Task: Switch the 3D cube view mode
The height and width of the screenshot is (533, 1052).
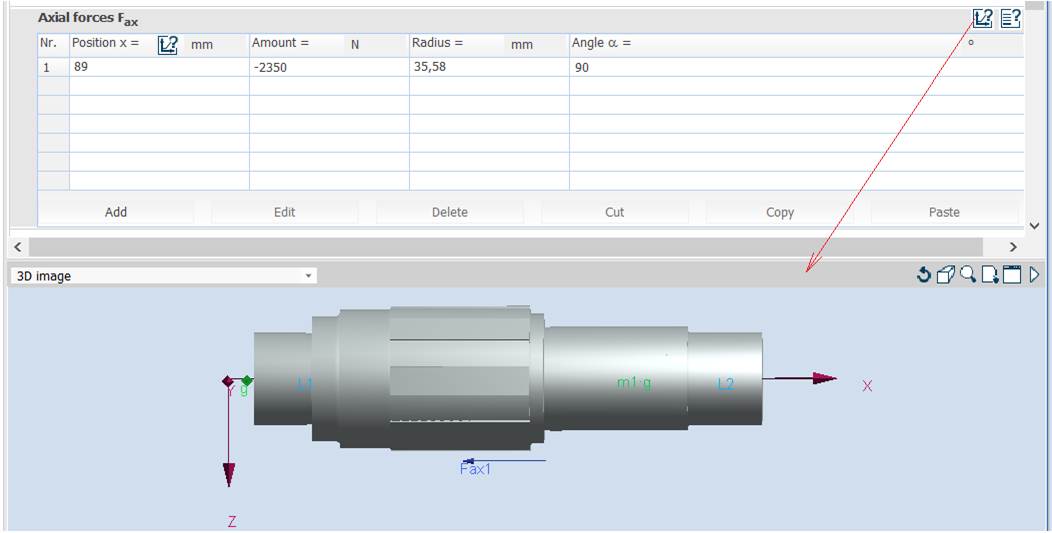Action: (945, 275)
